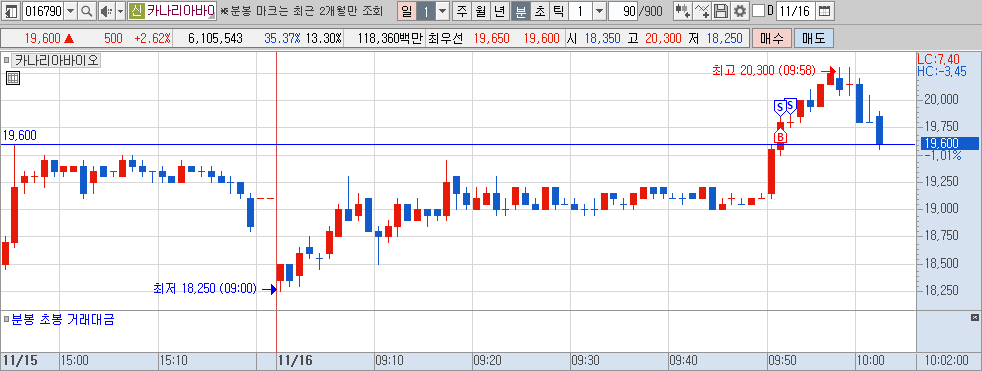Click the add candlestick chart icon
Image resolution: width=982 pixels, height=371 pixels.
[x=683, y=11]
